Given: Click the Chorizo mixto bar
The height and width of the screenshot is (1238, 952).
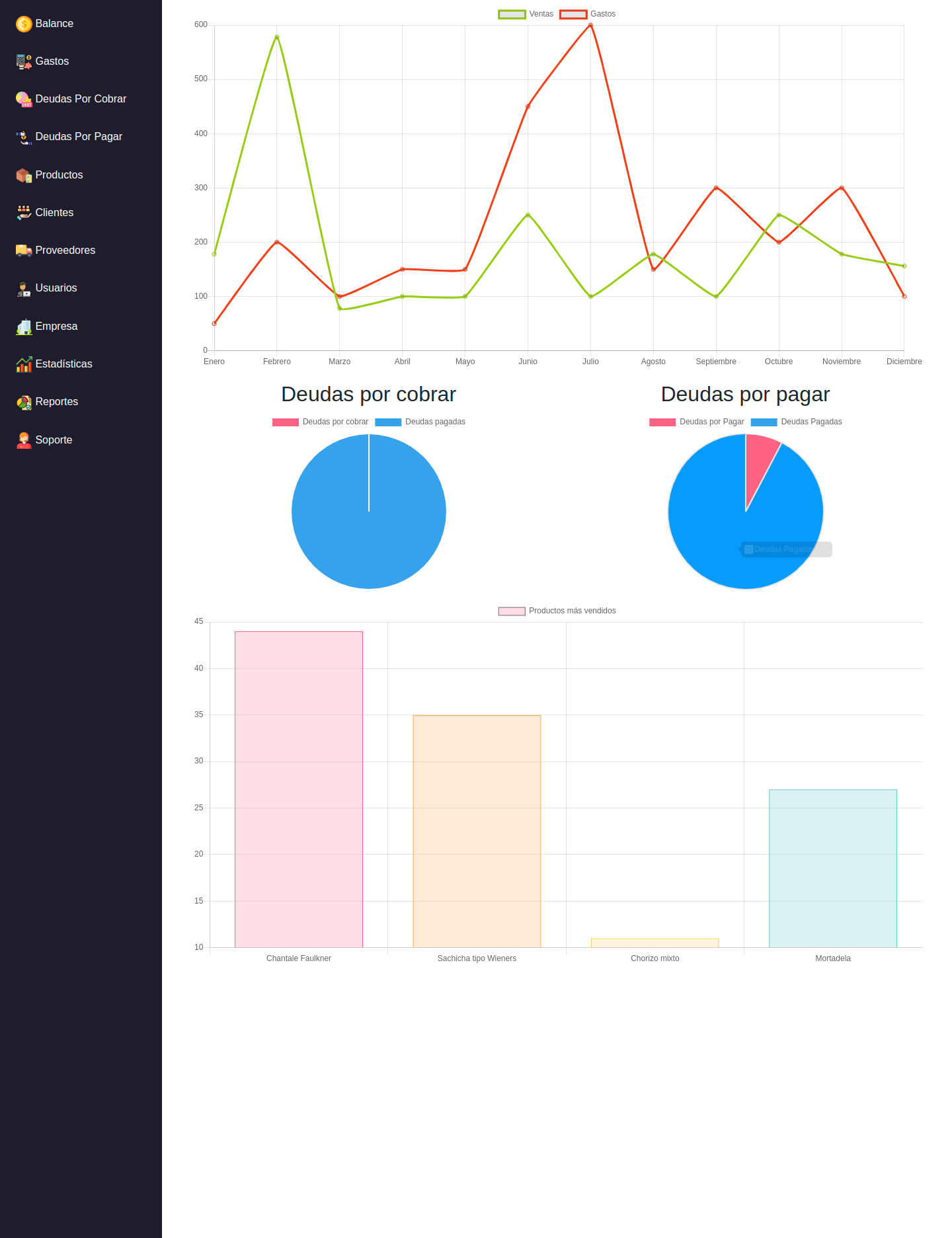Looking at the screenshot, I should [x=655, y=943].
